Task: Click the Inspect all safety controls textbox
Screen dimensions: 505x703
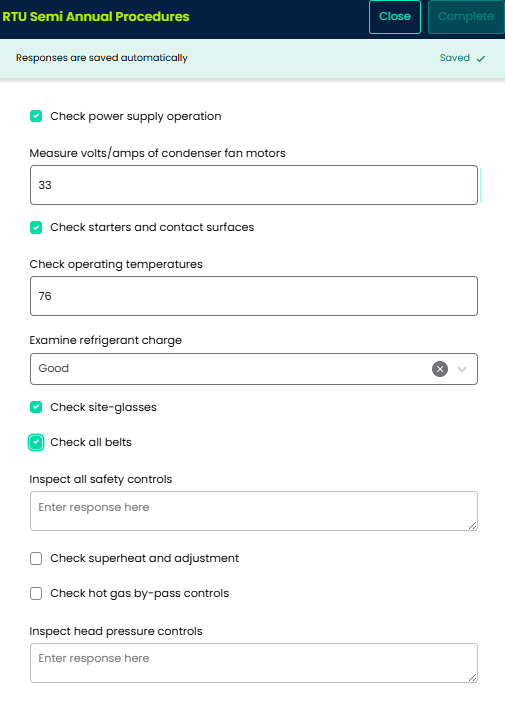Action: 254,511
